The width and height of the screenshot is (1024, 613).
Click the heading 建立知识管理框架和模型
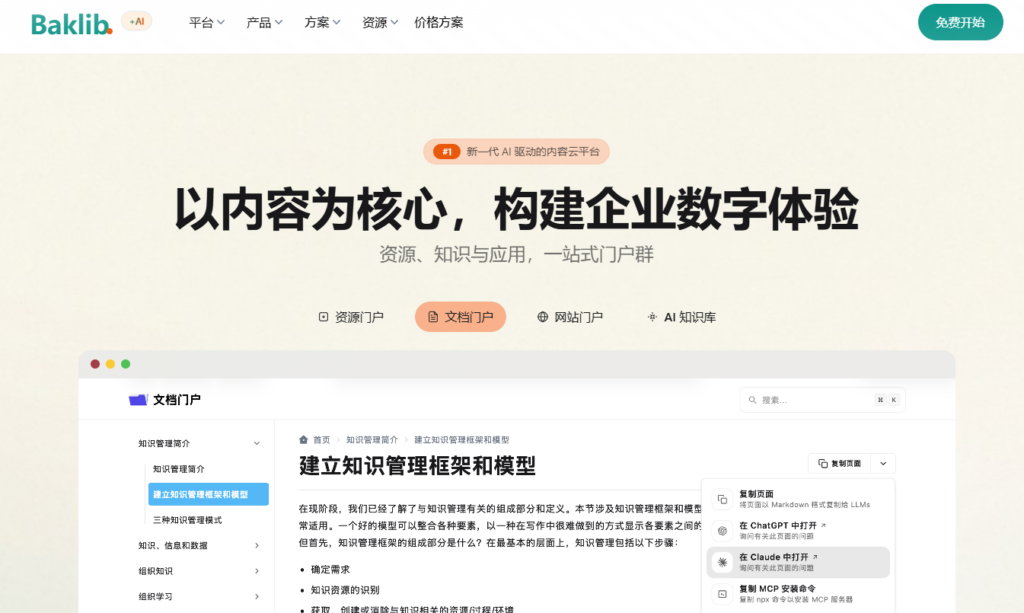(x=417, y=465)
